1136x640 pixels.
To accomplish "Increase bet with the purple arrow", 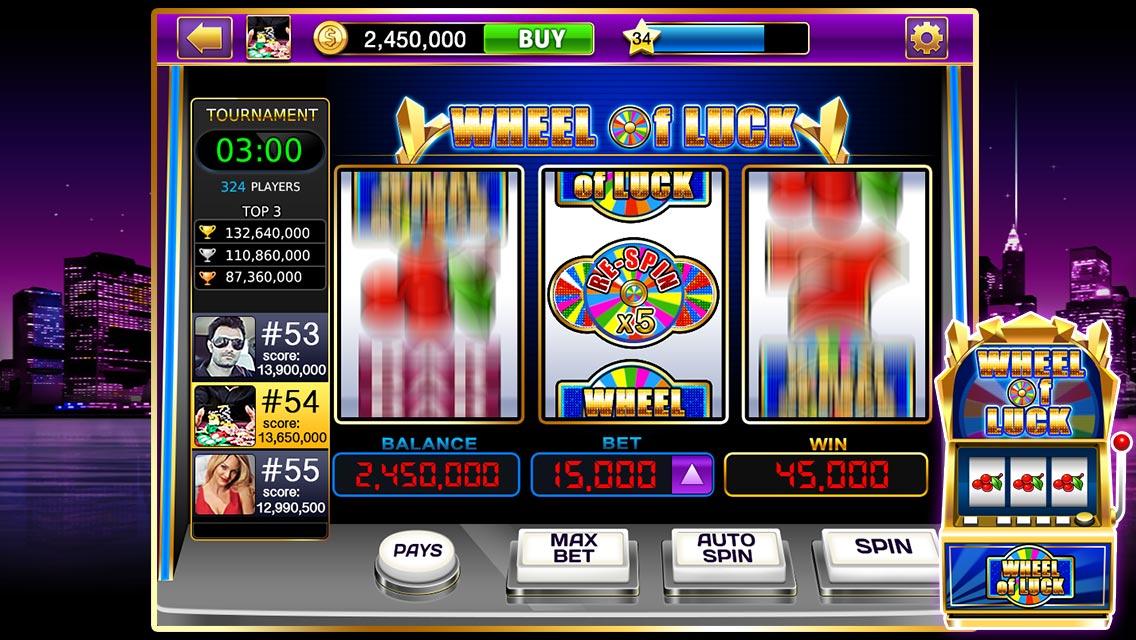I will (x=691, y=475).
